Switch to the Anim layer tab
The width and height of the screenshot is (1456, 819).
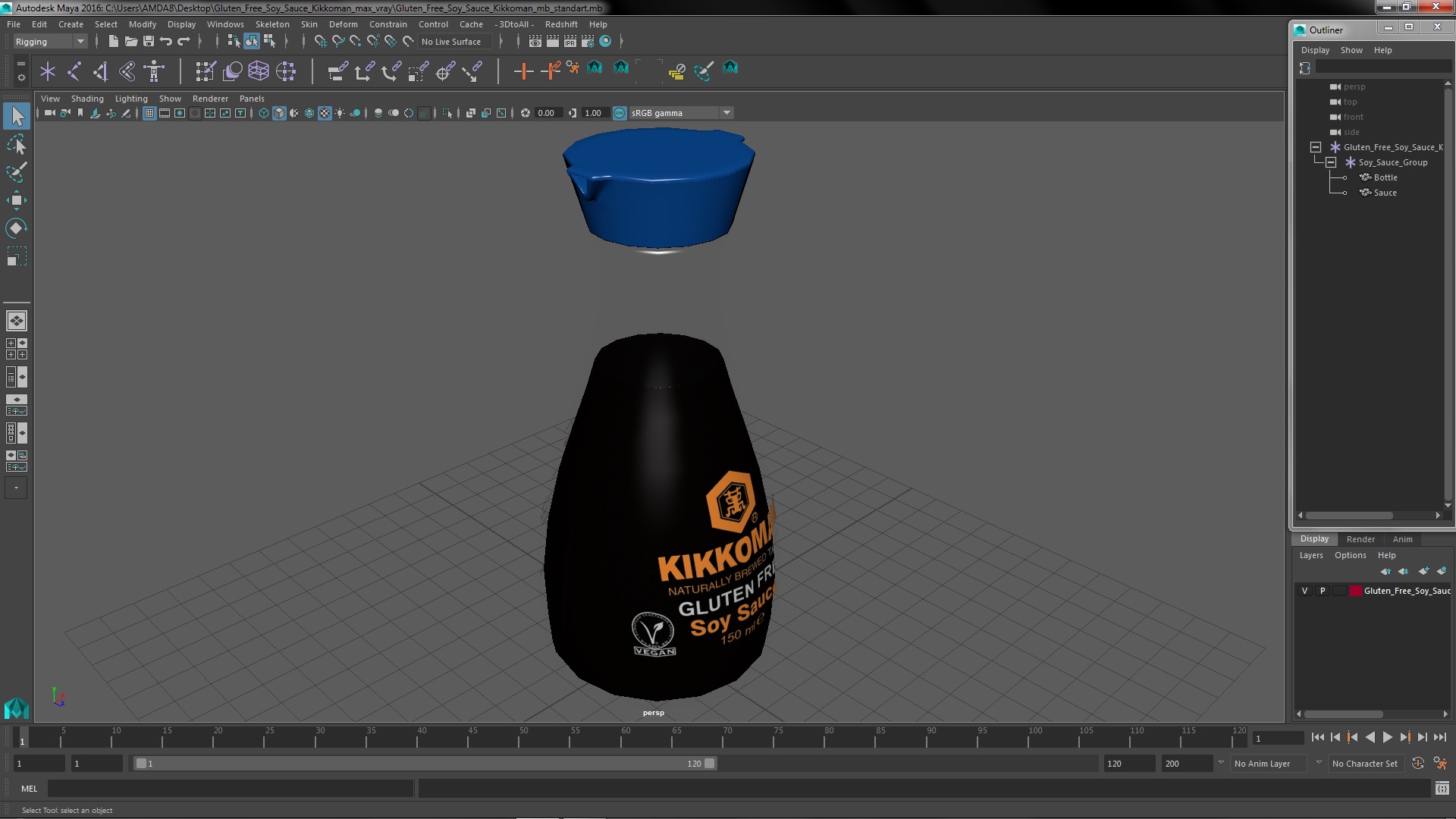(1402, 539)
